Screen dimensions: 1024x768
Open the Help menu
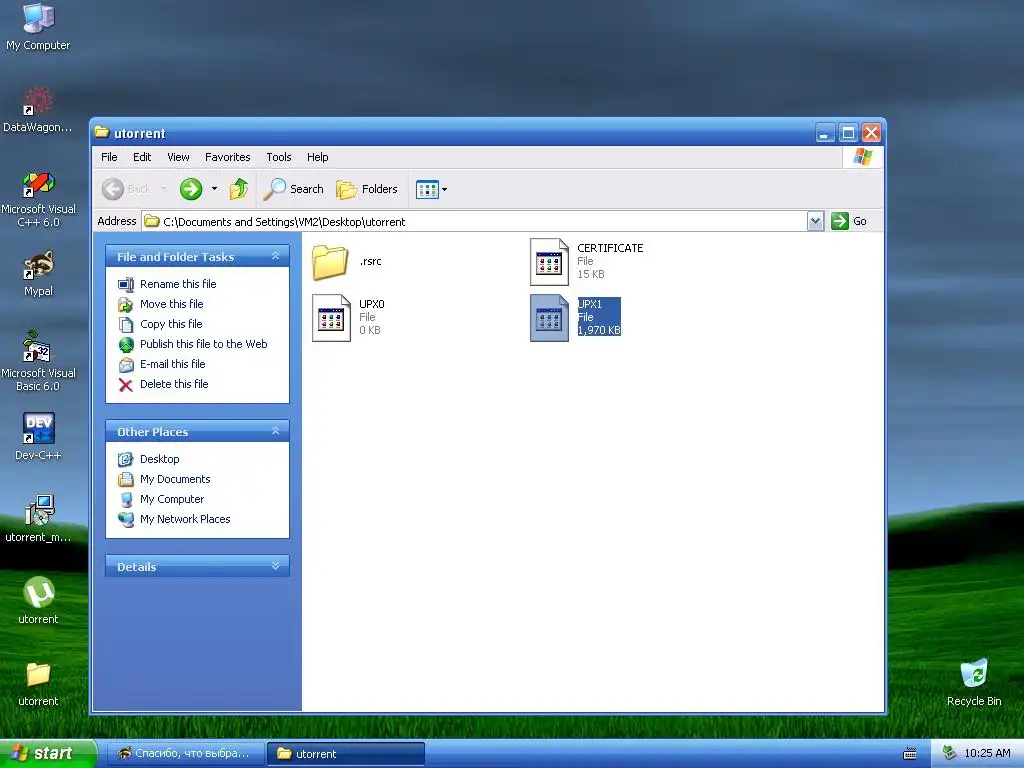click(x=317, y=157)
